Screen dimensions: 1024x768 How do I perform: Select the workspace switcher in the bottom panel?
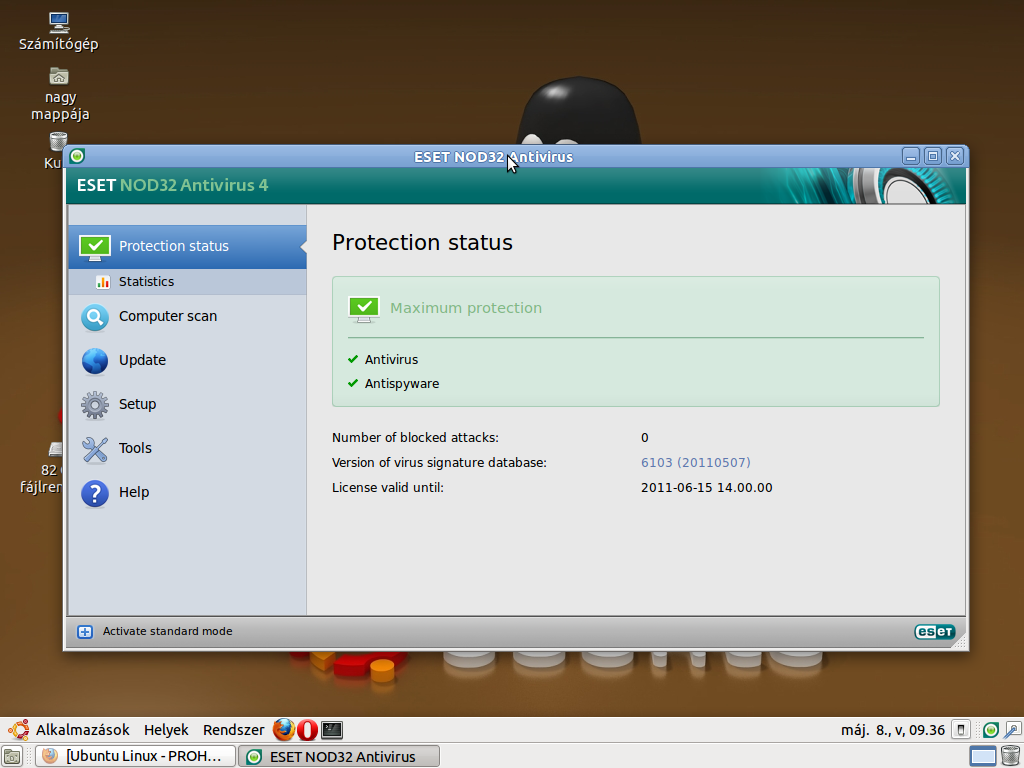tap(982, 756)
